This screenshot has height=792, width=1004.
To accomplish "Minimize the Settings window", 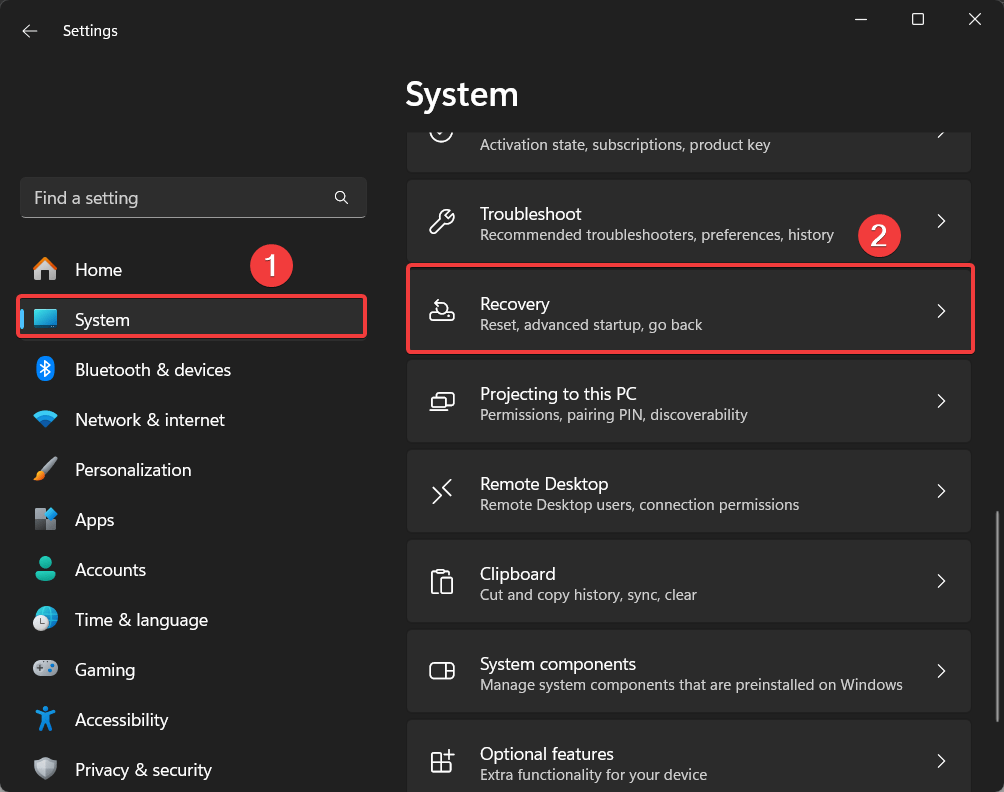I will (861, 19).
